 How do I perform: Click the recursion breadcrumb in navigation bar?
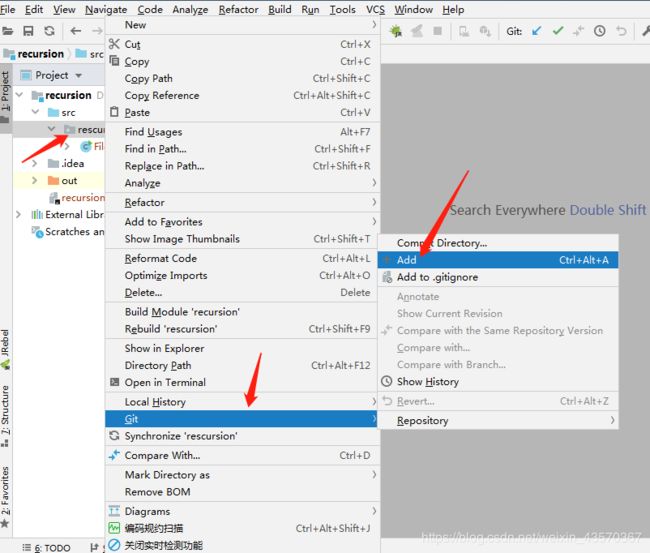34,54
